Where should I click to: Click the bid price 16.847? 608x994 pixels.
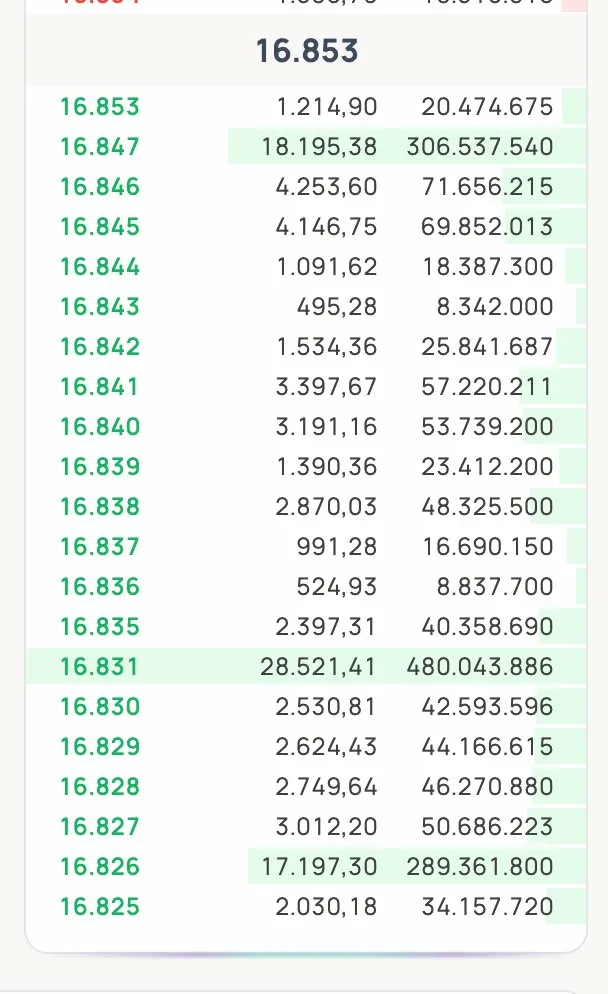pyautogui.click(x=99, y=147)
